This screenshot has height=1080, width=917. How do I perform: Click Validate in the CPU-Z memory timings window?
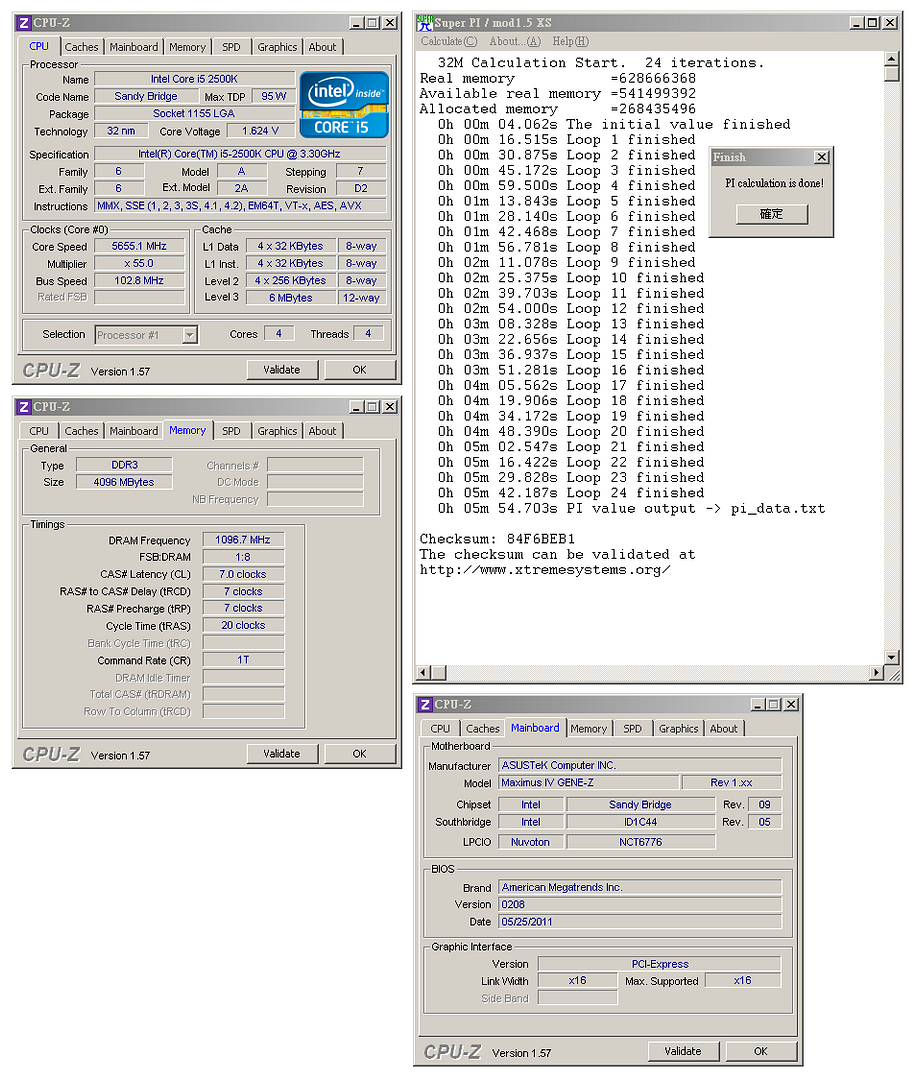click(282, 754)
